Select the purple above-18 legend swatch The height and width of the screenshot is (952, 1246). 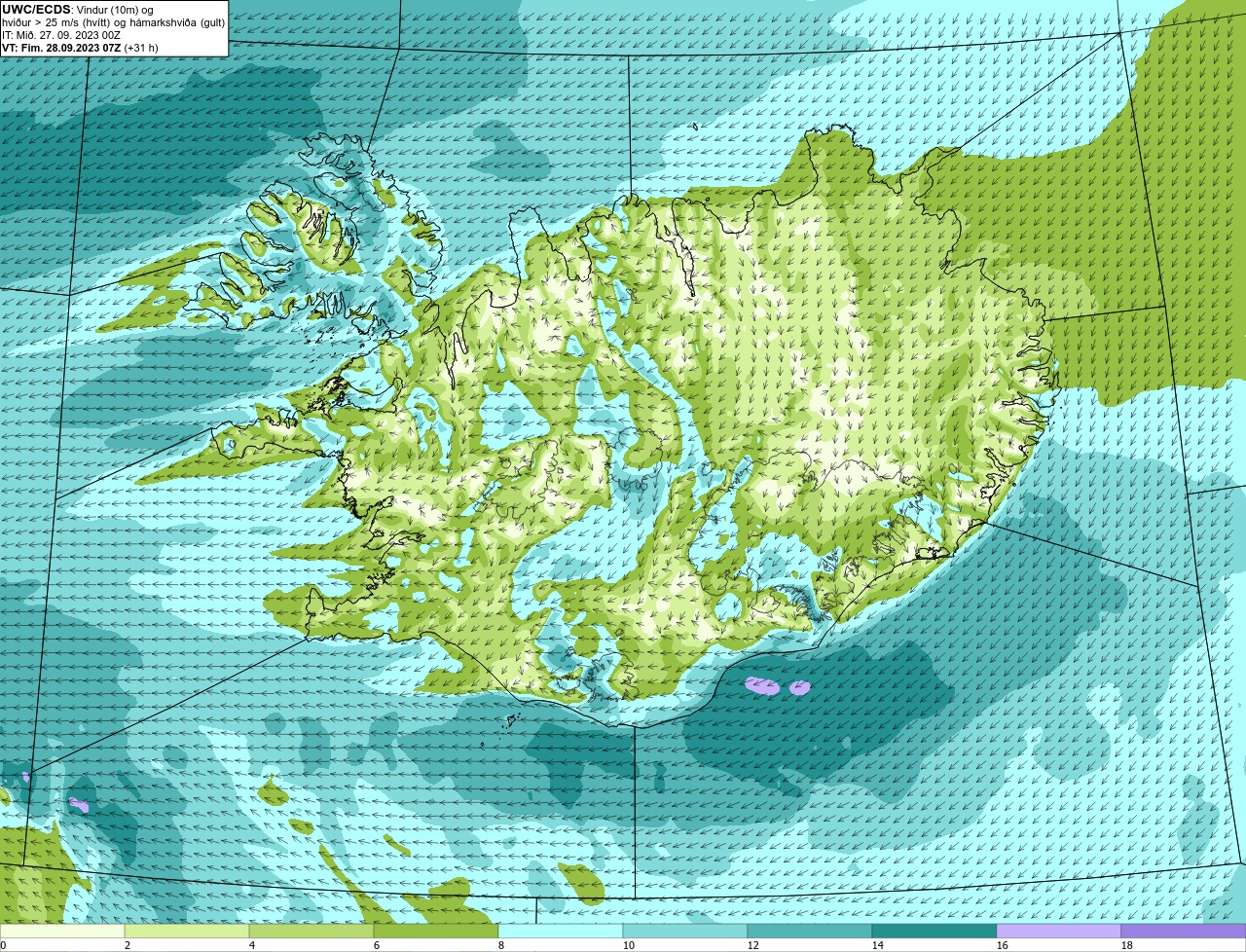[1184, 931]
